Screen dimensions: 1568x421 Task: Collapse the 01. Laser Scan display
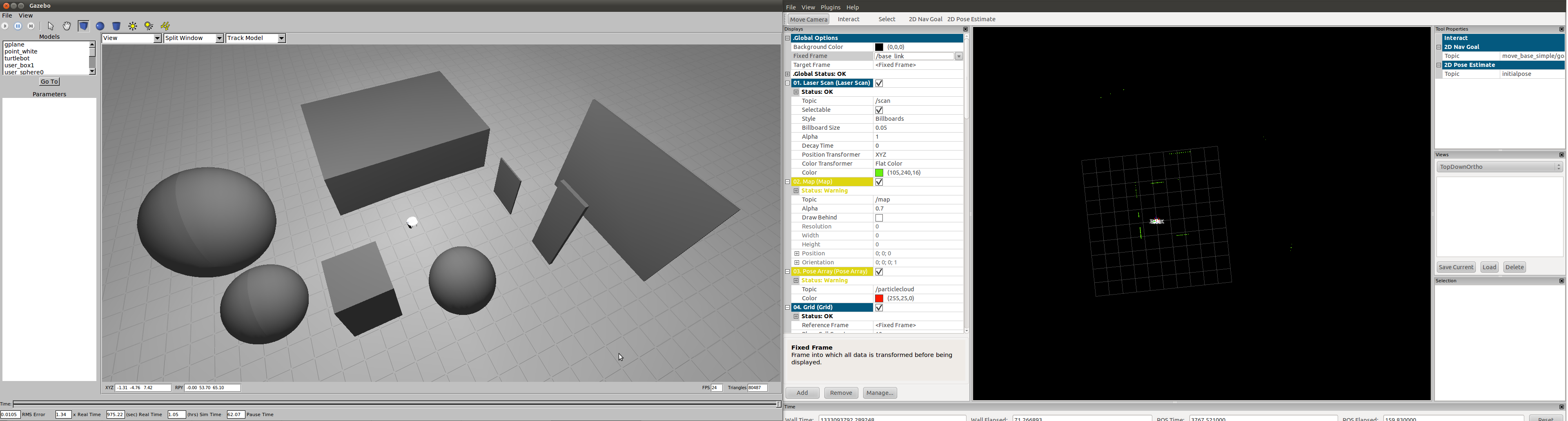pyautogui.click(x=787, y=83)
